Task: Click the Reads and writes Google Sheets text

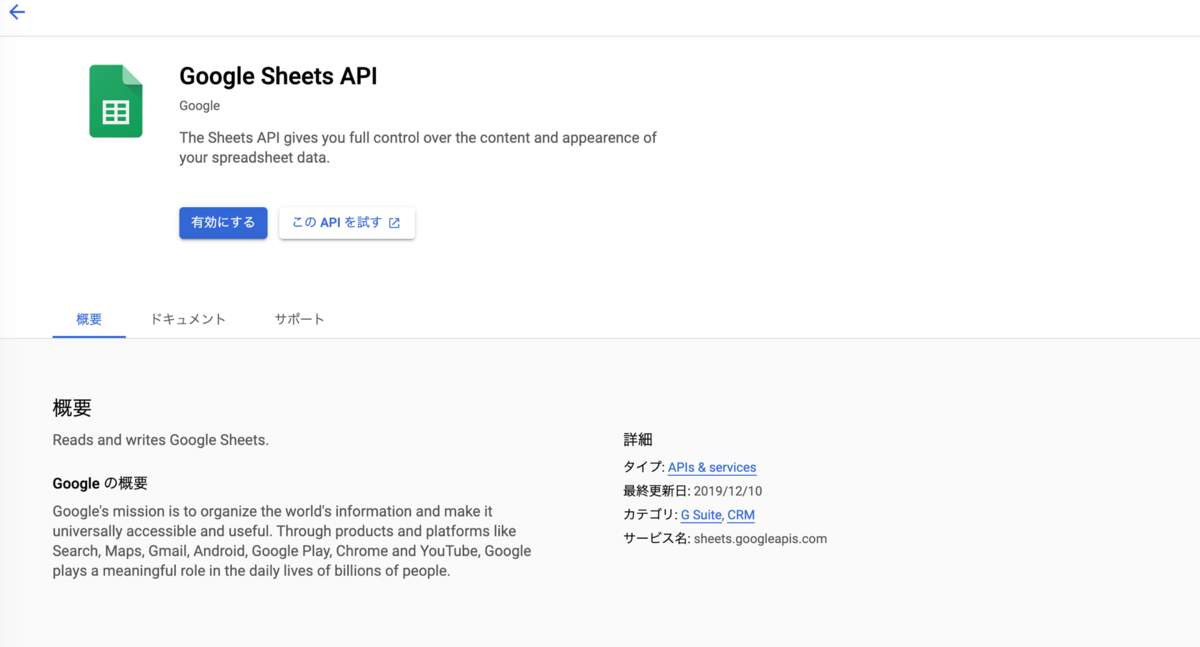Action: 161,440
